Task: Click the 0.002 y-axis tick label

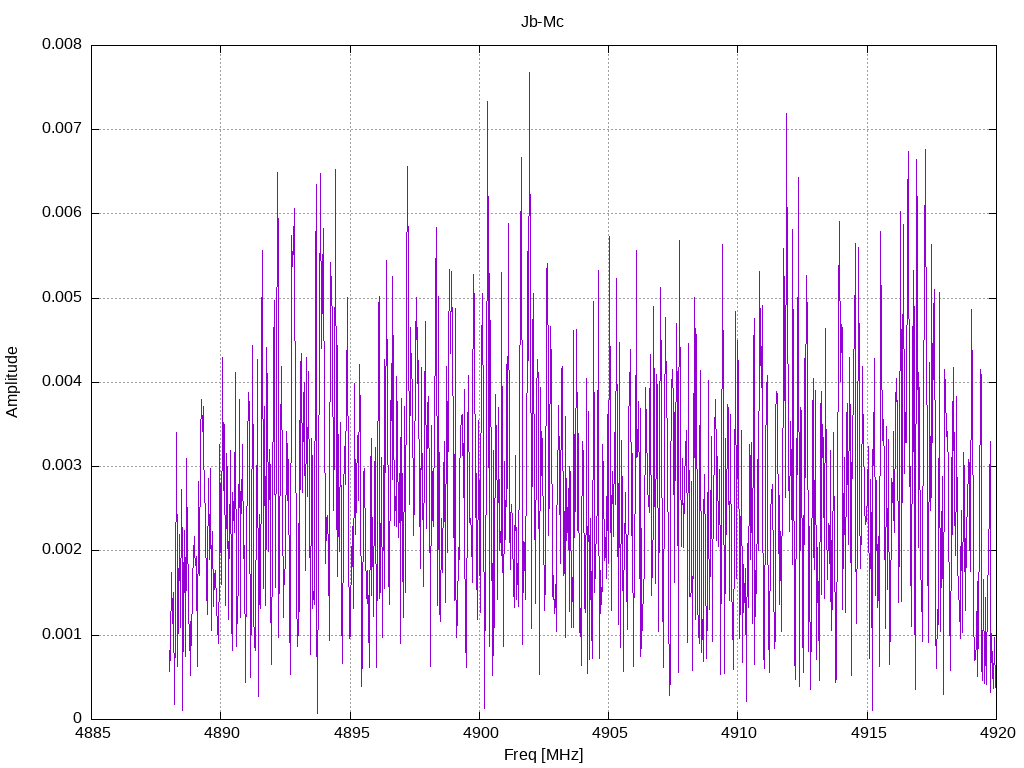Action: pos(62,550)
